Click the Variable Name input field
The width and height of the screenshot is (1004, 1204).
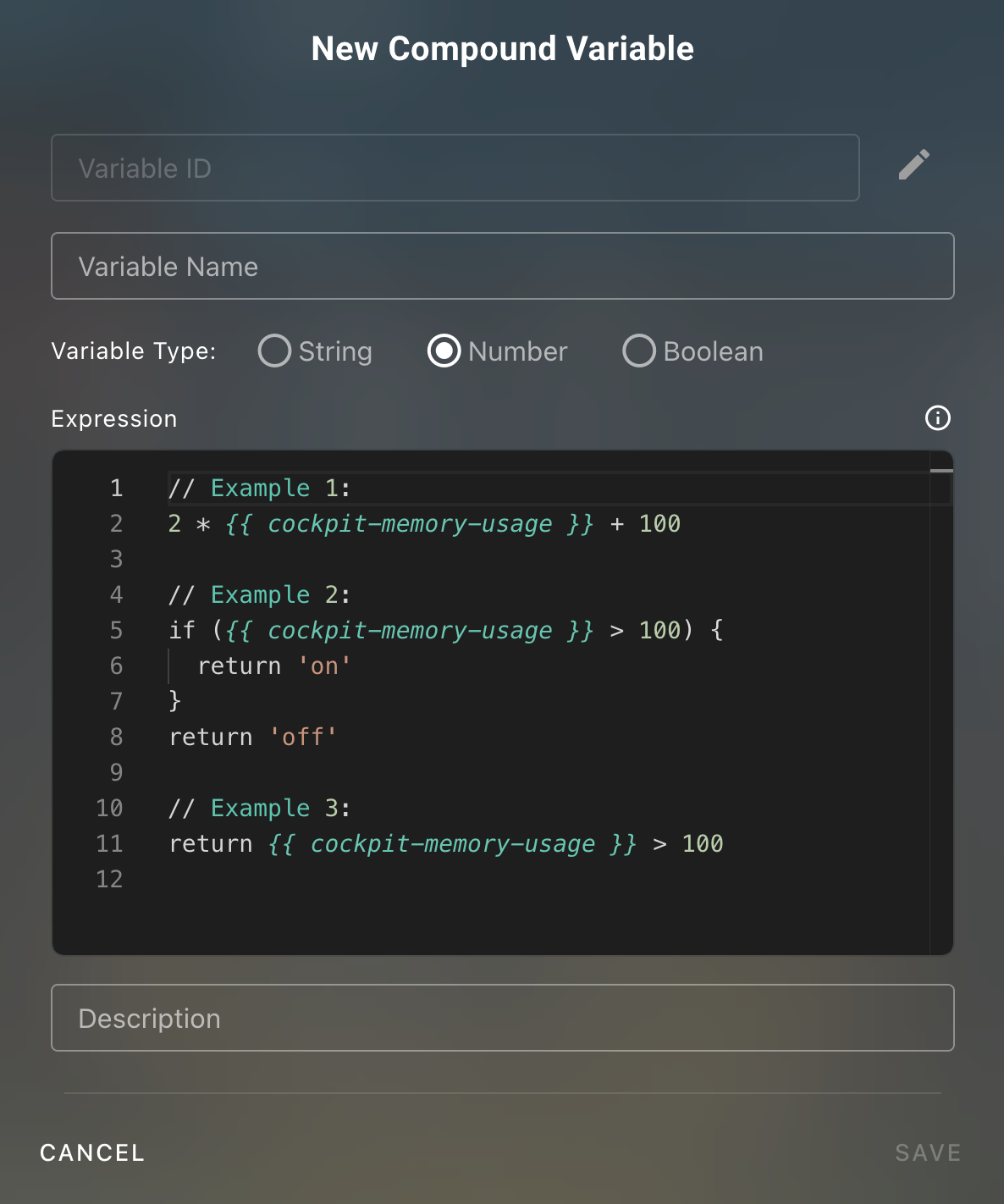pyautogui.click(x=502, y=266)
